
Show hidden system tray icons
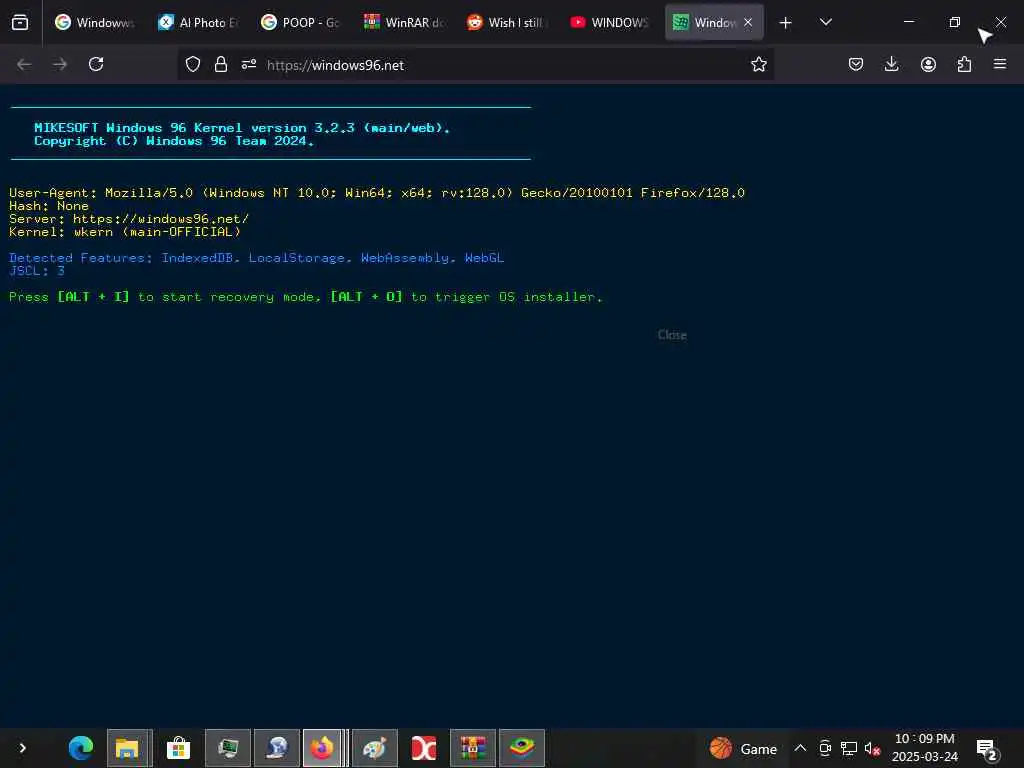pyautogui.click(x=800, y=748)
